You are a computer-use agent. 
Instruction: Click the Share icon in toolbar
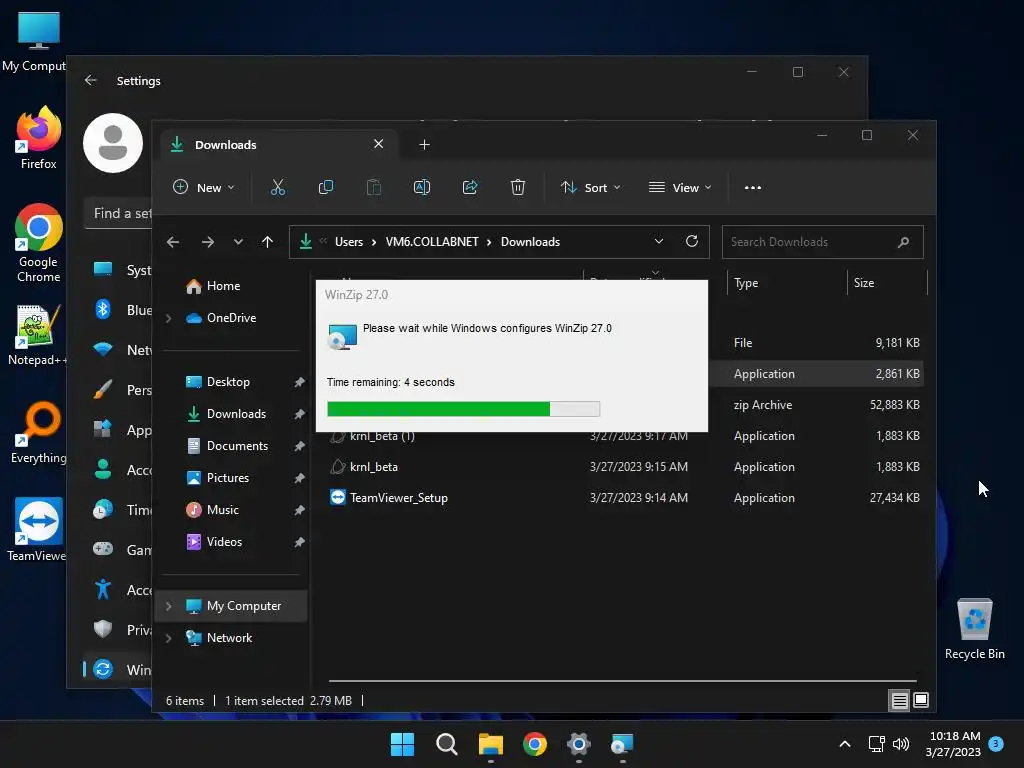pos(470,187)
